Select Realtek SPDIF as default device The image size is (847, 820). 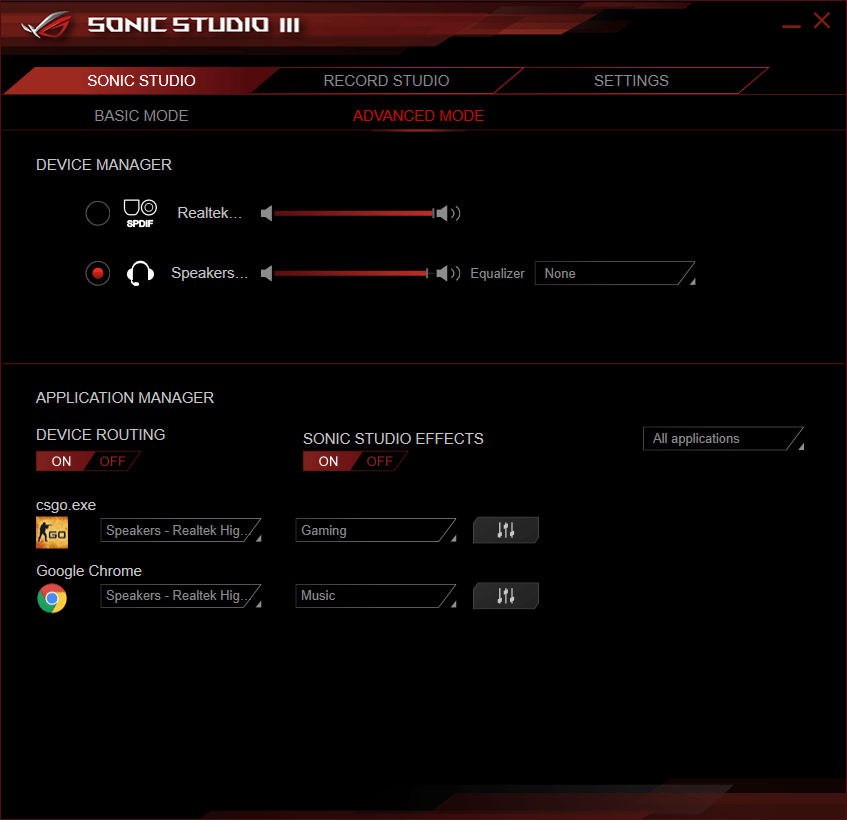pos(98,213)
